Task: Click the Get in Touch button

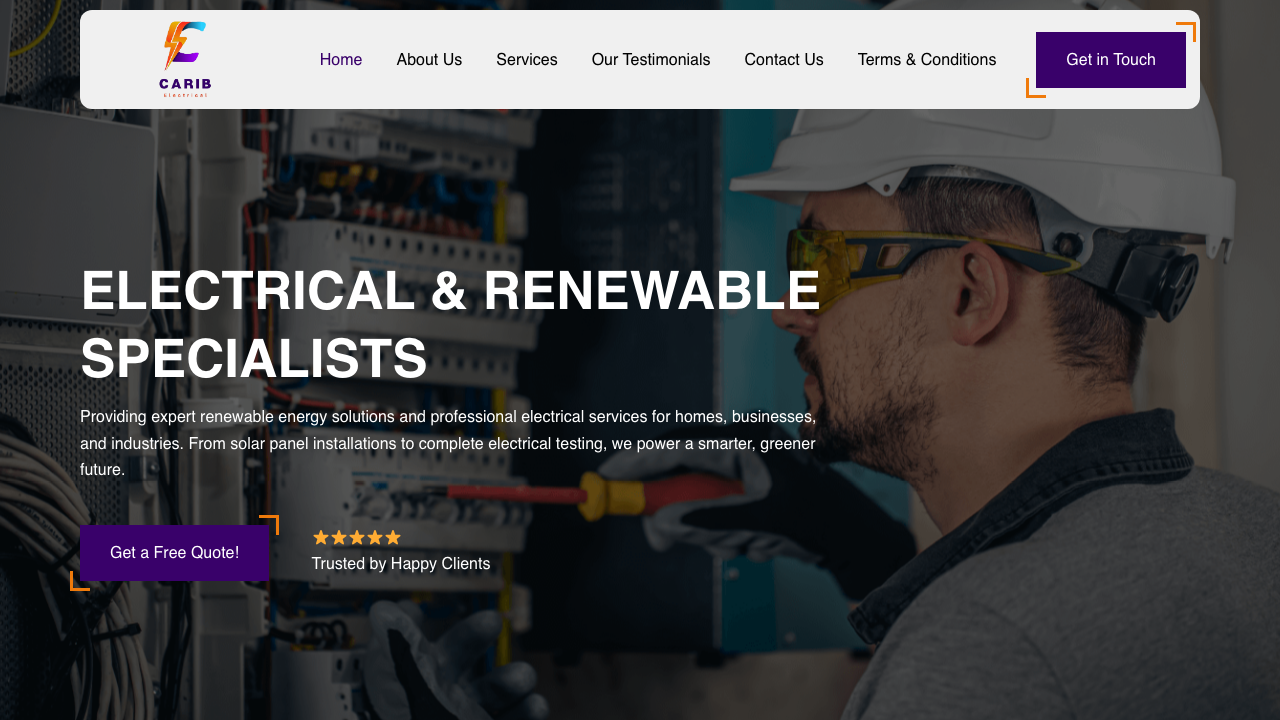Action: [x=1110, y=60]
